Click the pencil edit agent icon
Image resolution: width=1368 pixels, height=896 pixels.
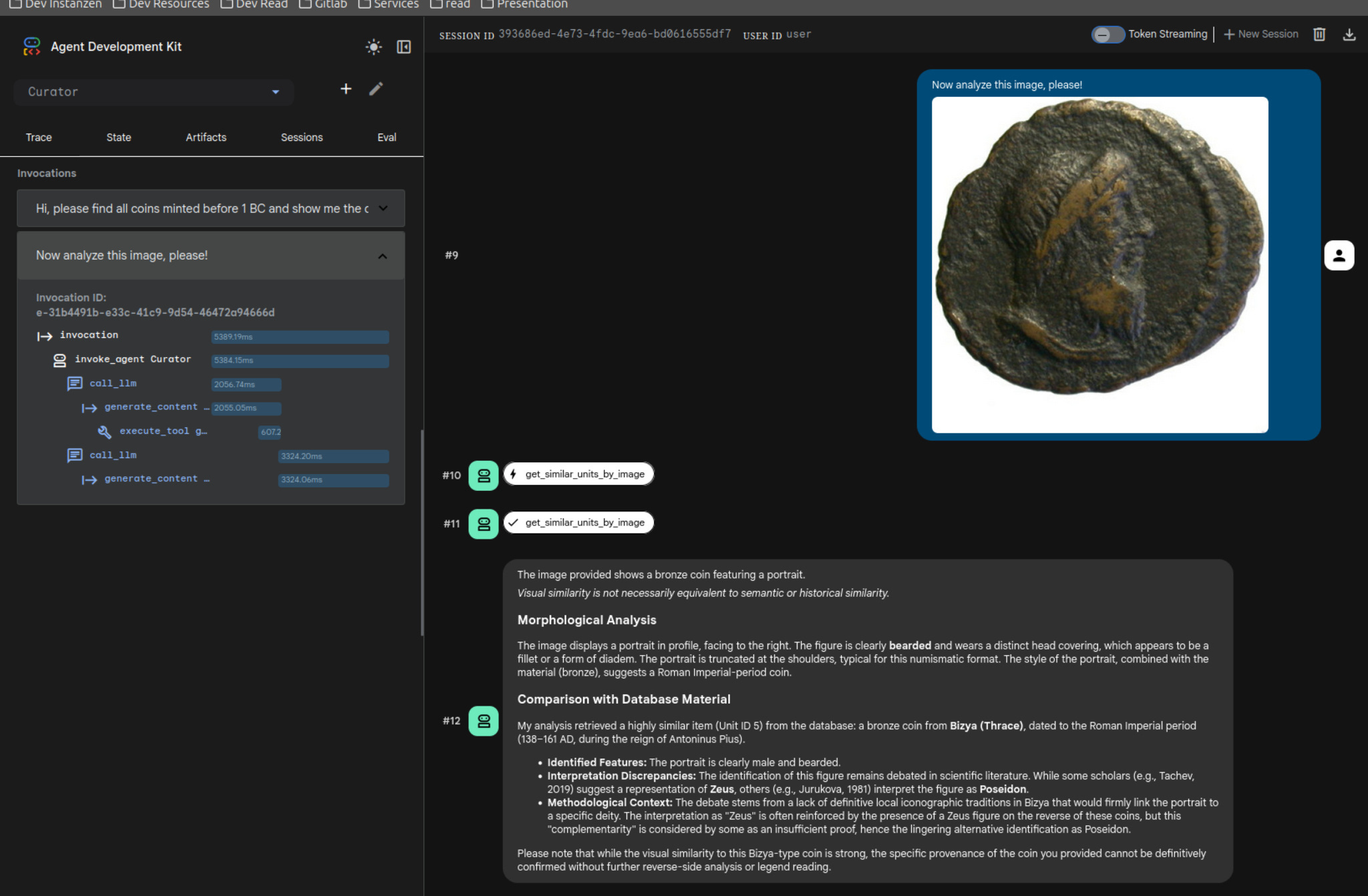tap(376, 89)
